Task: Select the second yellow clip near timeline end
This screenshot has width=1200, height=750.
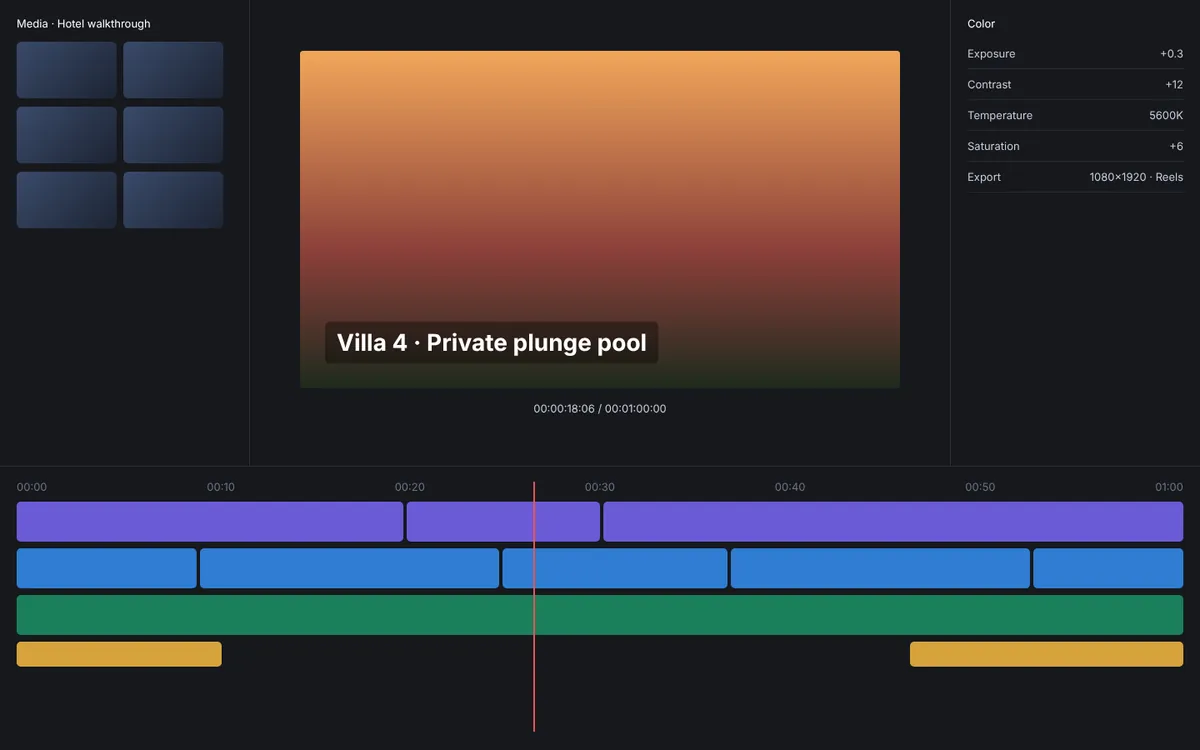Action: [1046, 654]
